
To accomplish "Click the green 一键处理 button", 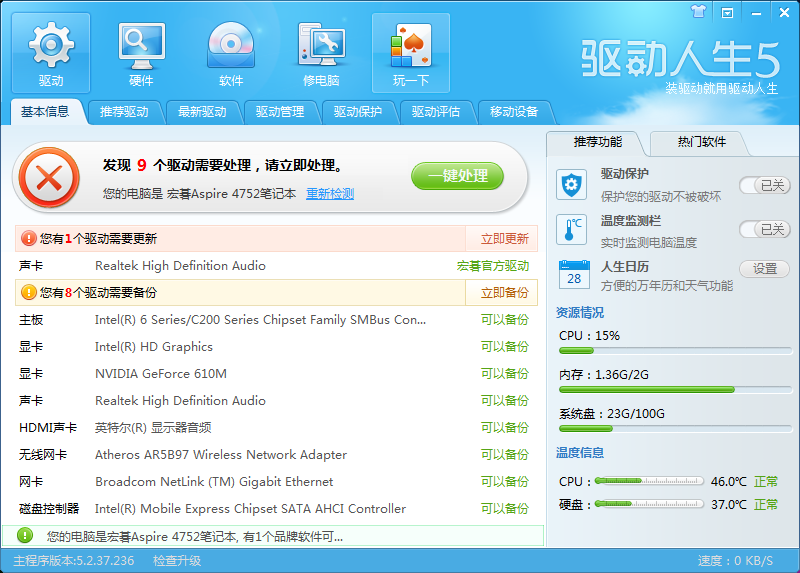I will coord(458,176).
